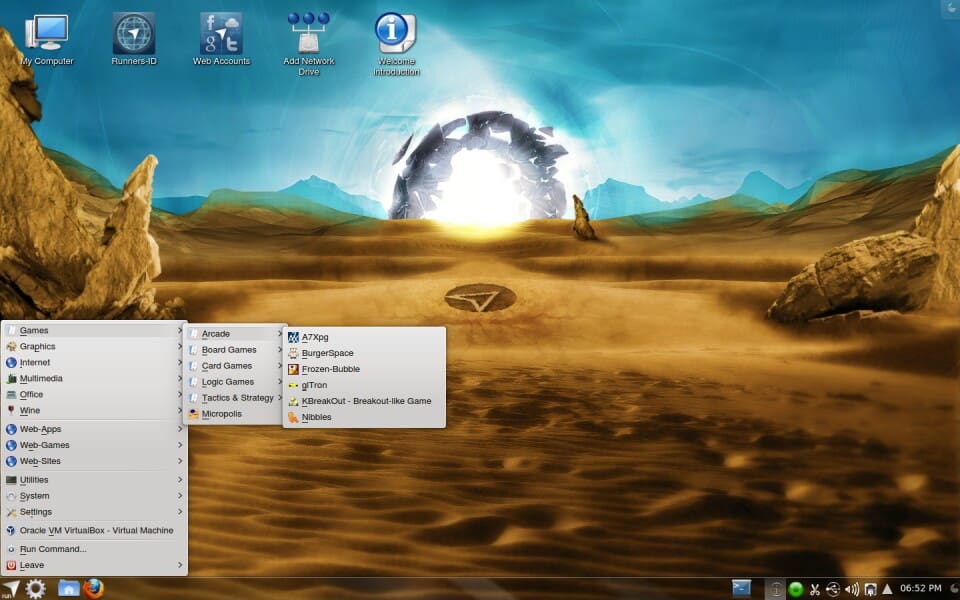Launch Oracle VM VirtualBox - Virtual Machine

pos(94,530)
